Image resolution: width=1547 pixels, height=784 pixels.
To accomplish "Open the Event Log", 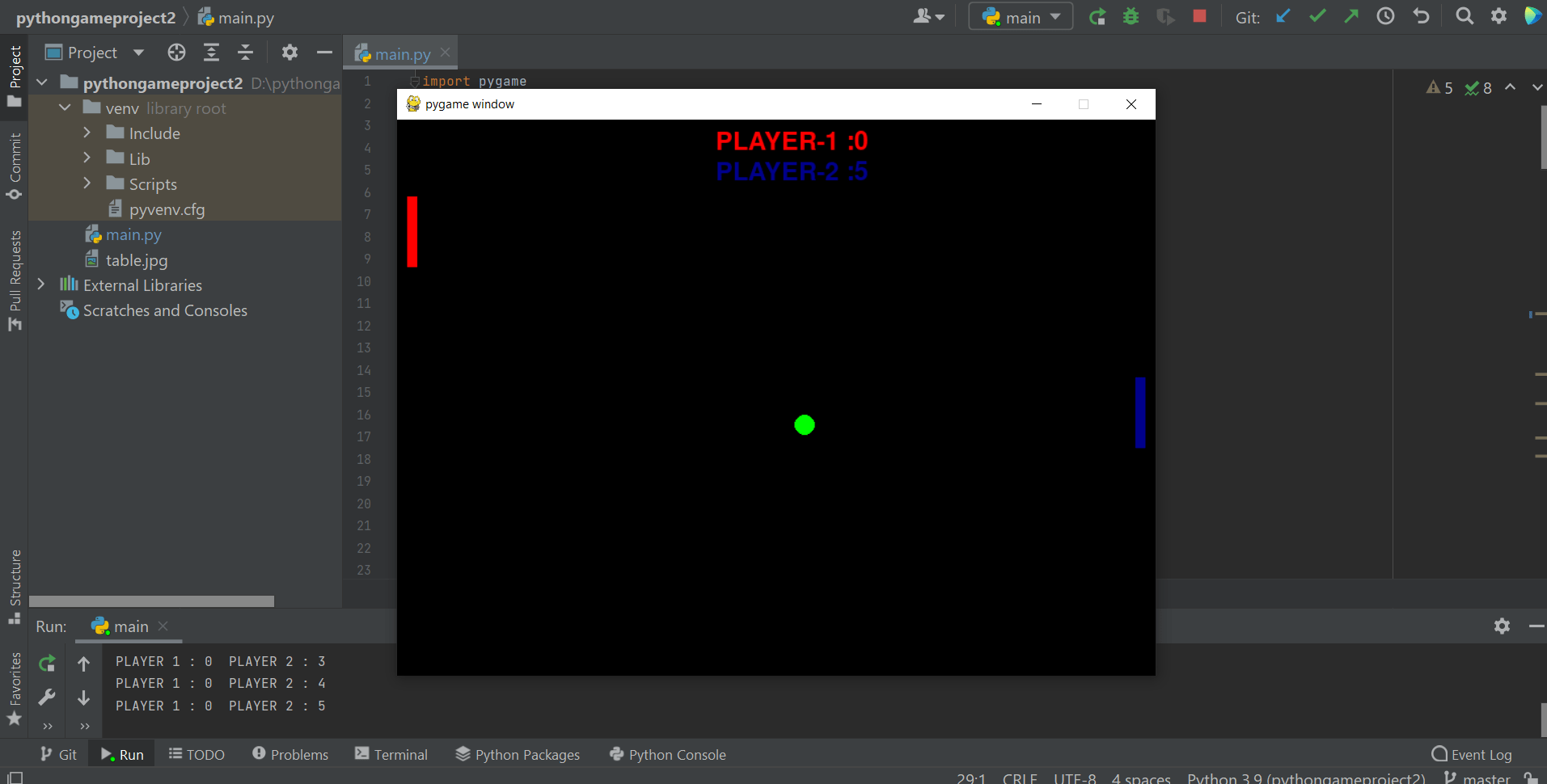I will 1479,754.
